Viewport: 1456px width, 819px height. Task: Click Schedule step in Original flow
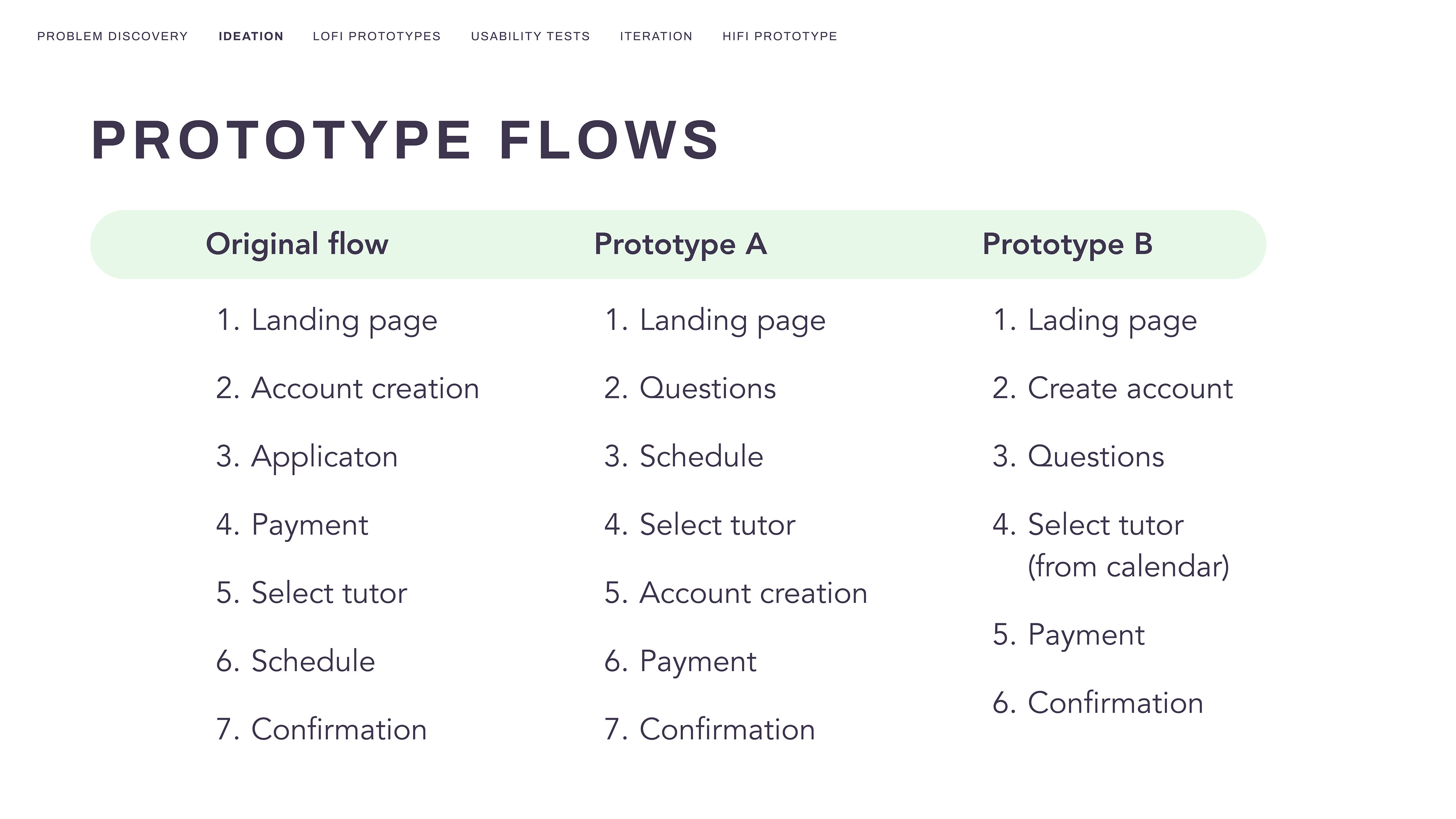pos(312,661)
